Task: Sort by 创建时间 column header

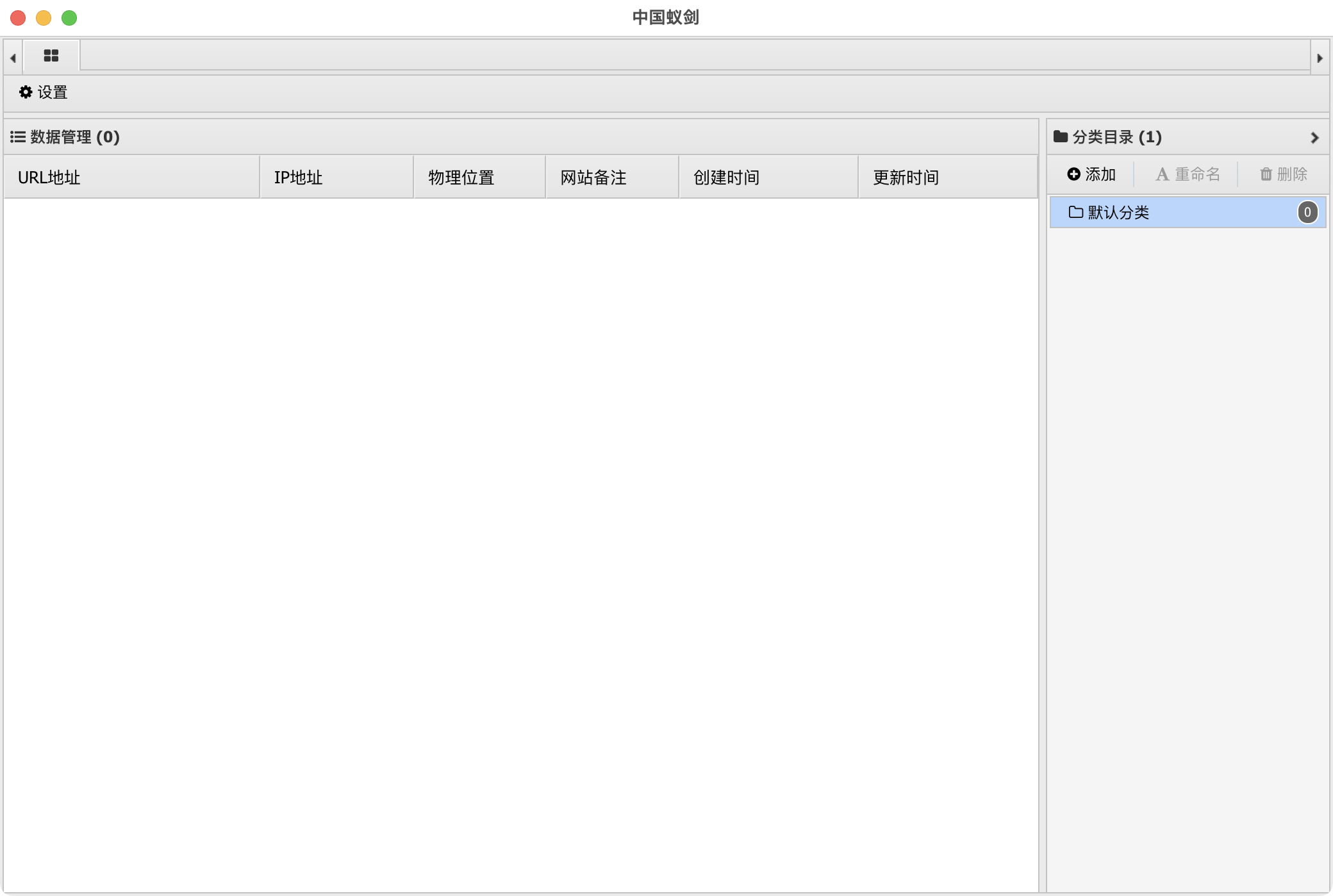Action: pyautogui.click(x=768, y=177)
